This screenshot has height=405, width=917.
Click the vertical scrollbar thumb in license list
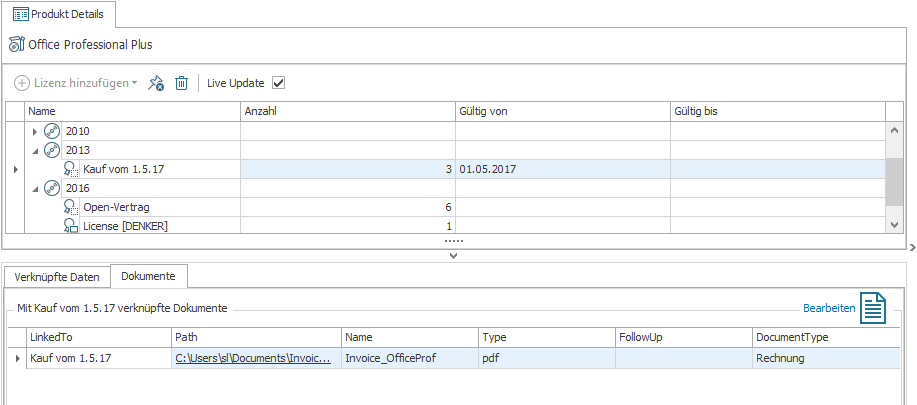[894, 181]
